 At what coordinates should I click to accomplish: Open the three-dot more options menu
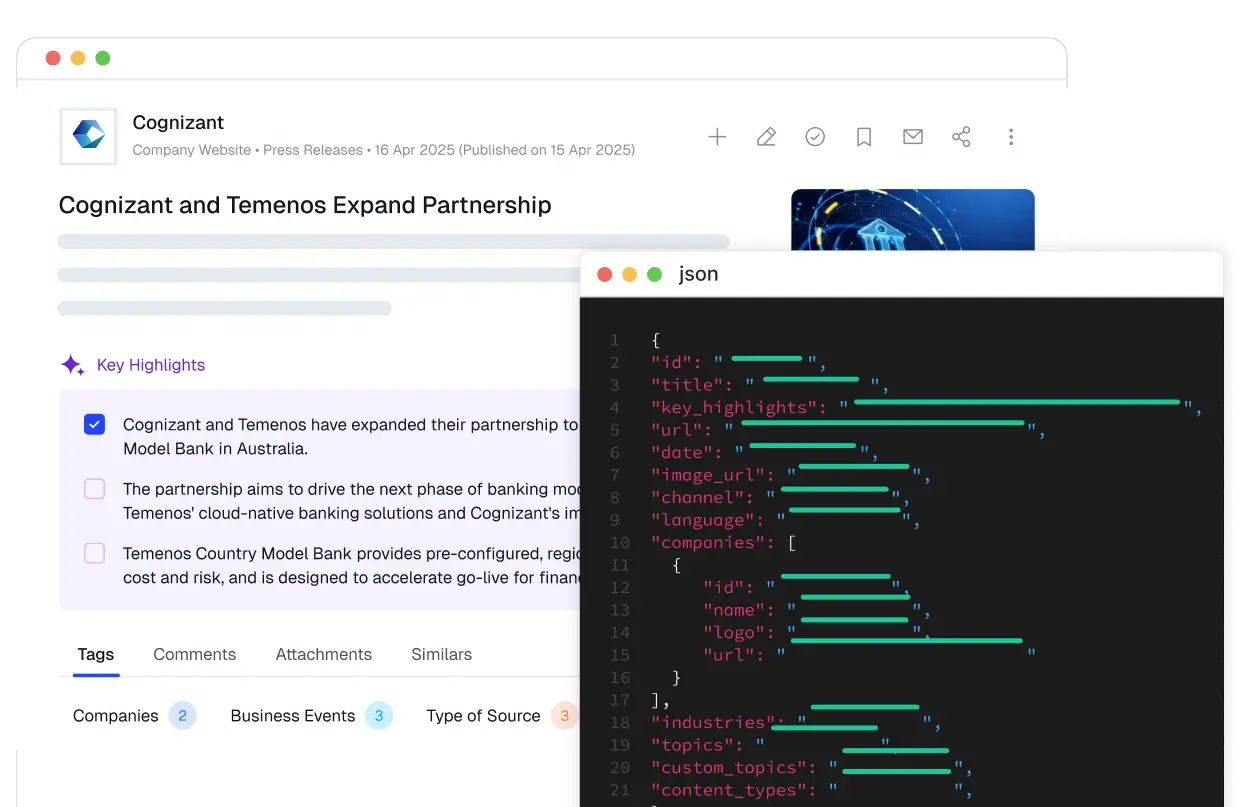tap(1011, 137)
